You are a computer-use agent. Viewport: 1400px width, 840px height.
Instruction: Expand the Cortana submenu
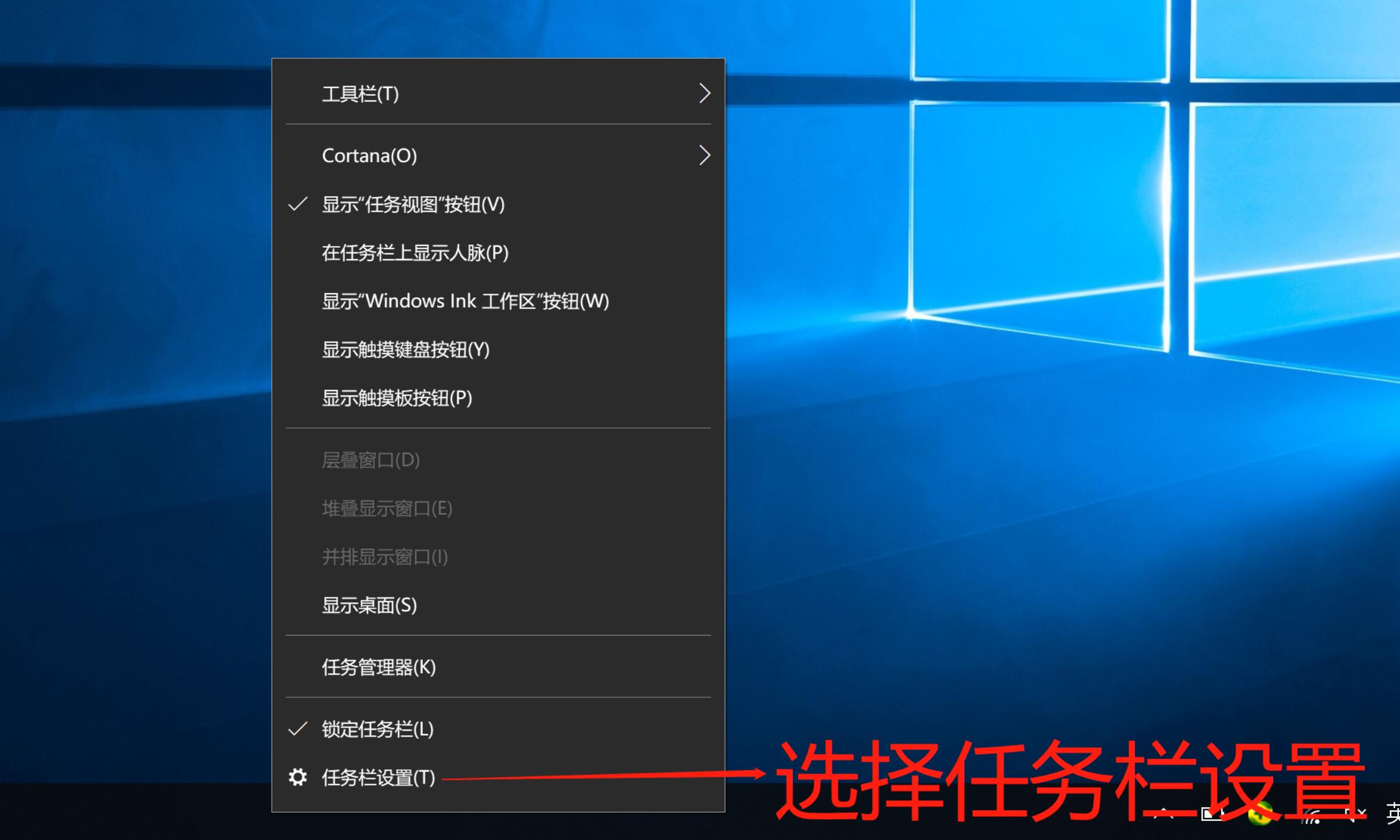pos(368,155)
